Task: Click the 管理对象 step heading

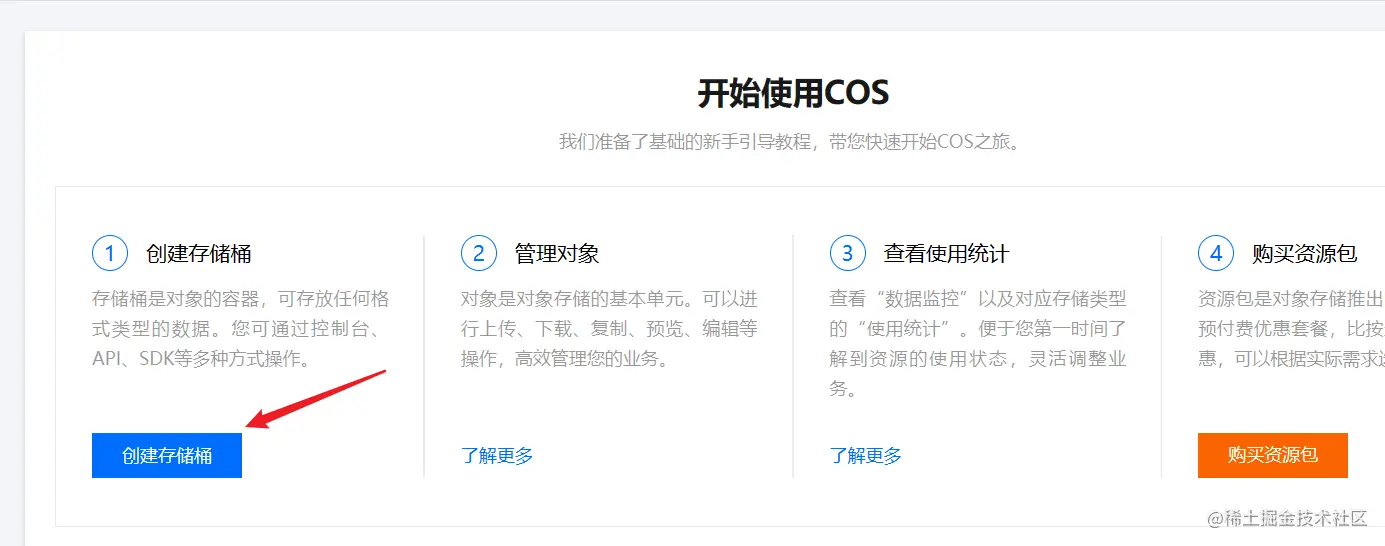Action: click(x=557, y=254)
